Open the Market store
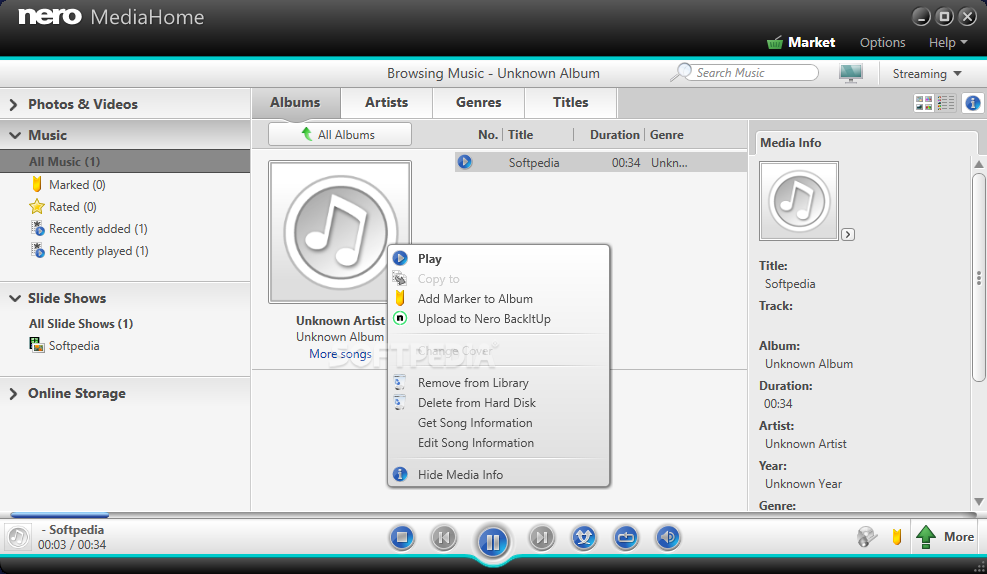The image size is (987, 574). (811, 42)
